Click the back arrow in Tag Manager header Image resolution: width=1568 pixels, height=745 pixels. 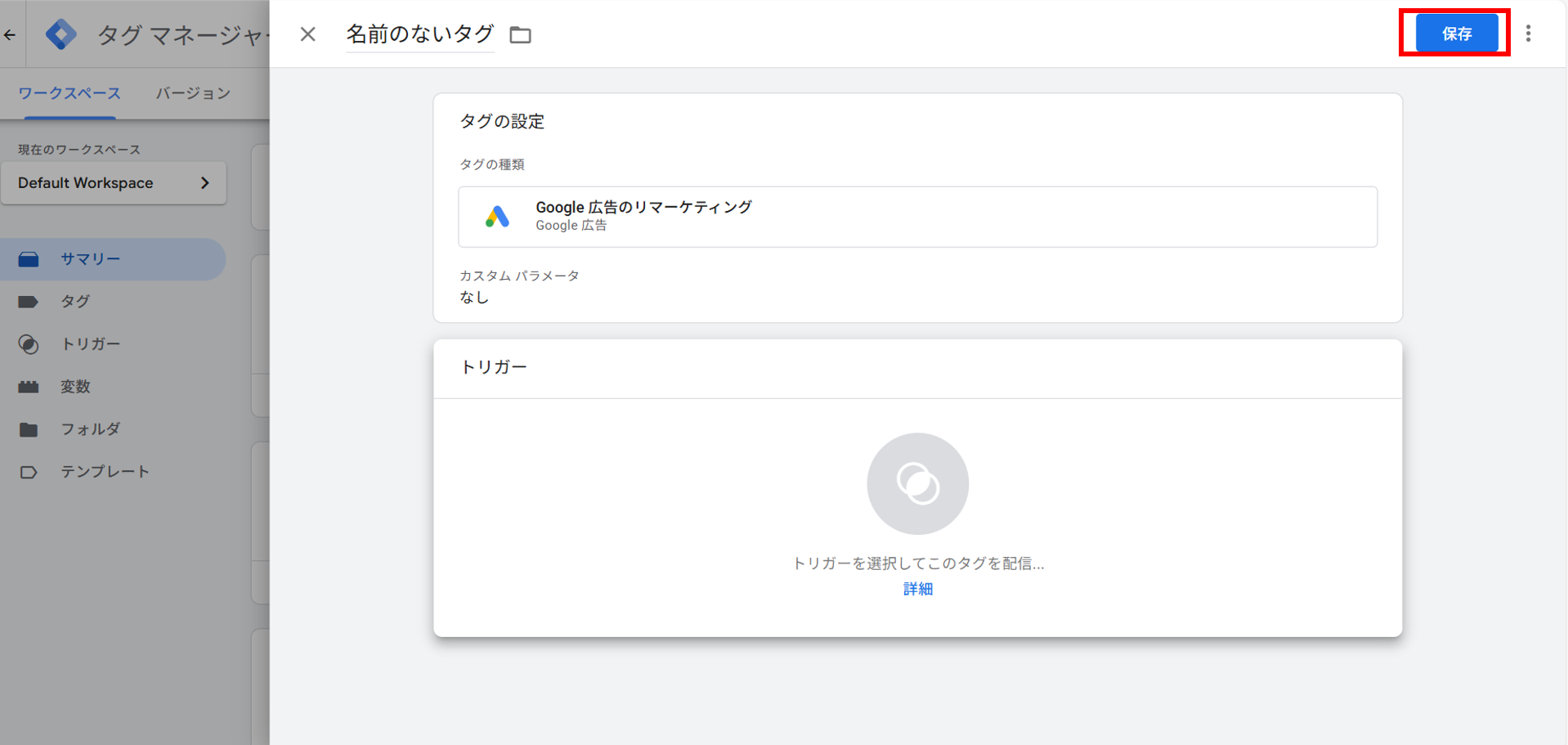(x=10, y=34)
